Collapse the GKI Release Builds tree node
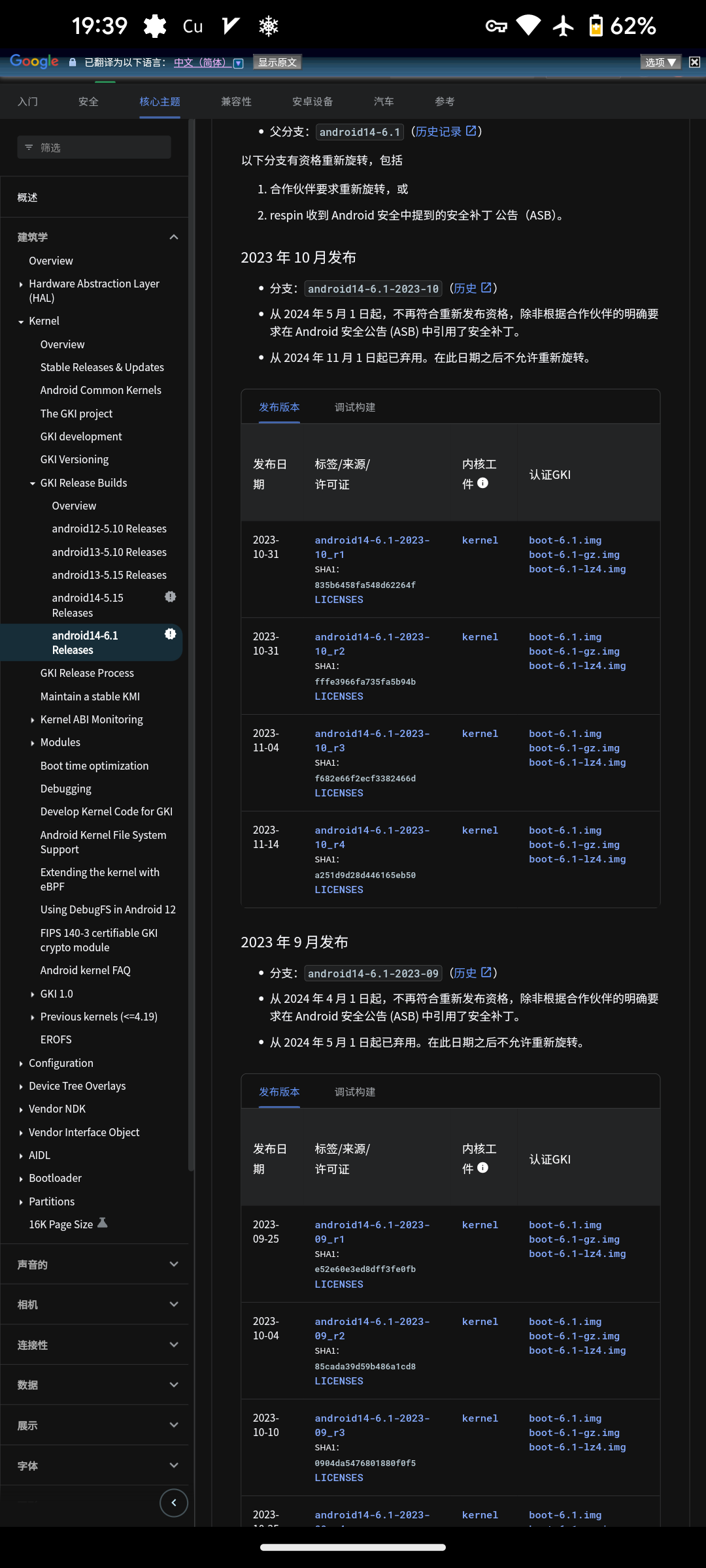The image size is (706, 1568). point(33,483)
